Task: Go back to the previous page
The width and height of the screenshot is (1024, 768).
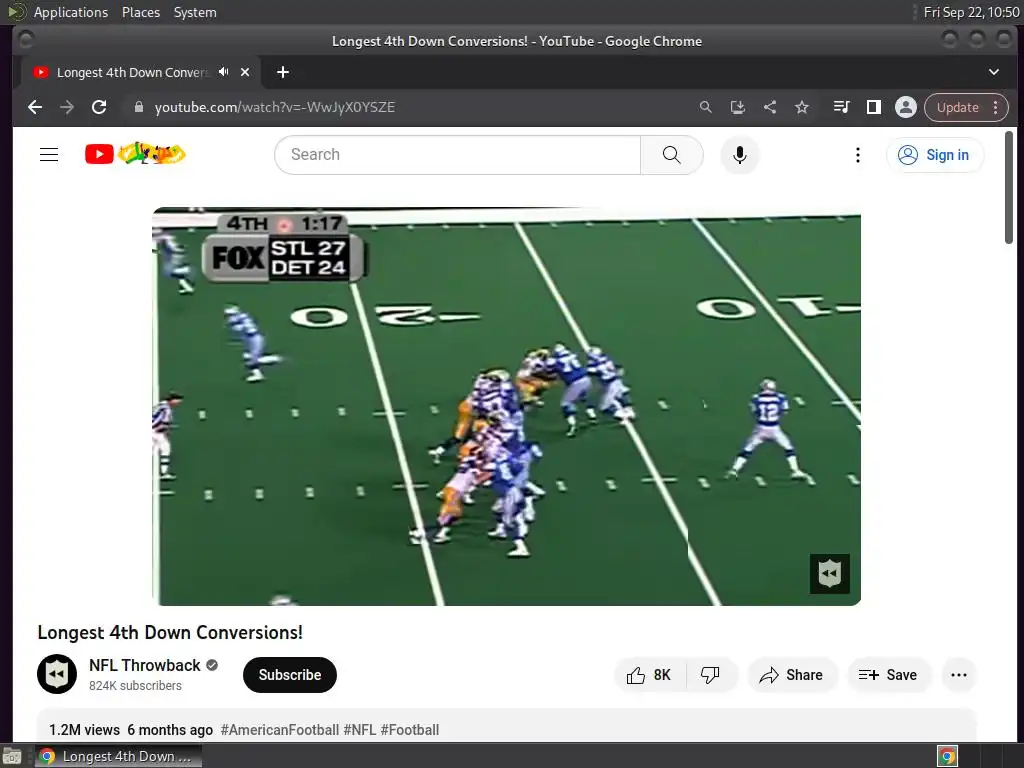Action: 35,107
